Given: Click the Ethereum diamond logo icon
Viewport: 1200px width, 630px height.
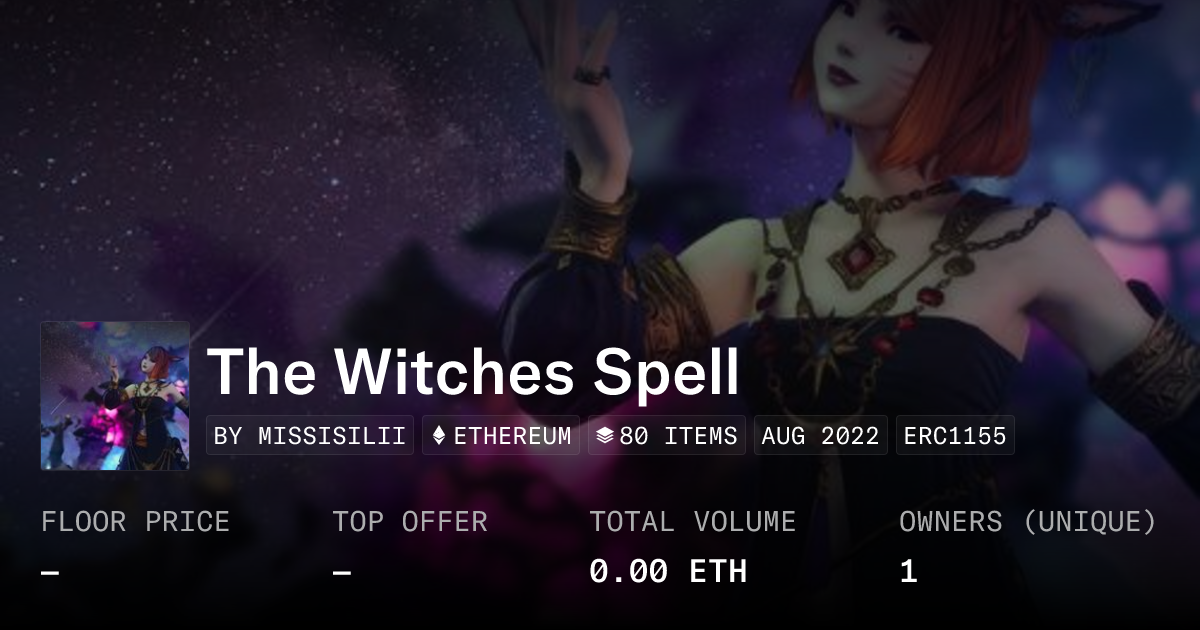Looking at the screenshot, I should pyautogui.click(x=439, y=436).
